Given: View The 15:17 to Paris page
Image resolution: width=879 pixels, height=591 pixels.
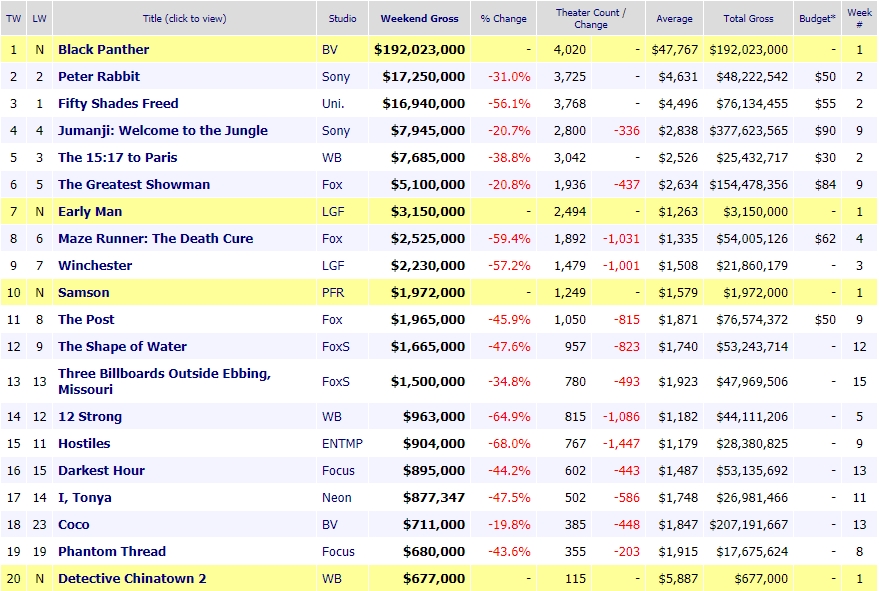Looking at the screenshot, I should [x=118, y=158].
